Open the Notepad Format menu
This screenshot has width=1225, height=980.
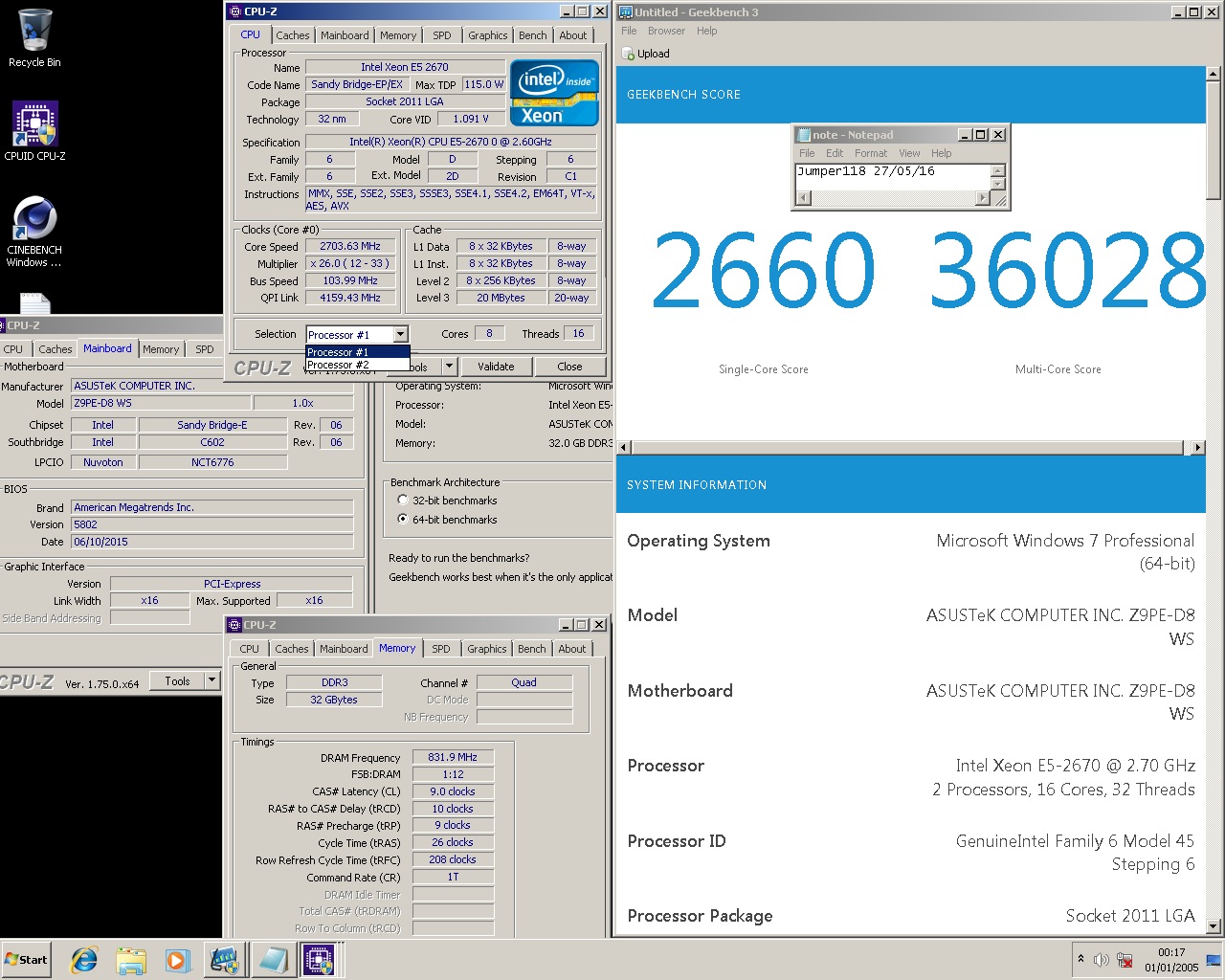point(871,153)
